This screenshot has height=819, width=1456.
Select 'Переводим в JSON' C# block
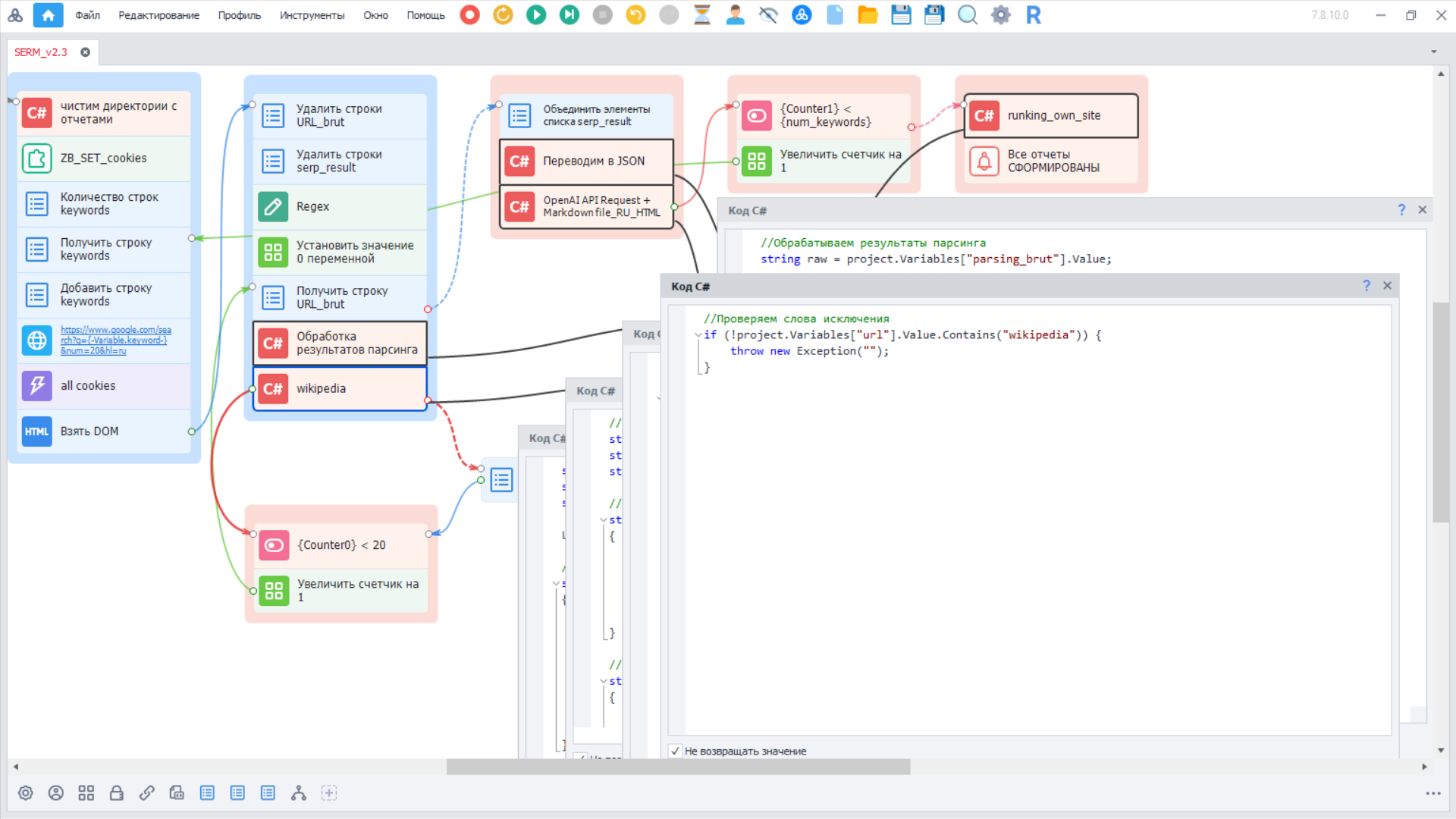(586, 162)
